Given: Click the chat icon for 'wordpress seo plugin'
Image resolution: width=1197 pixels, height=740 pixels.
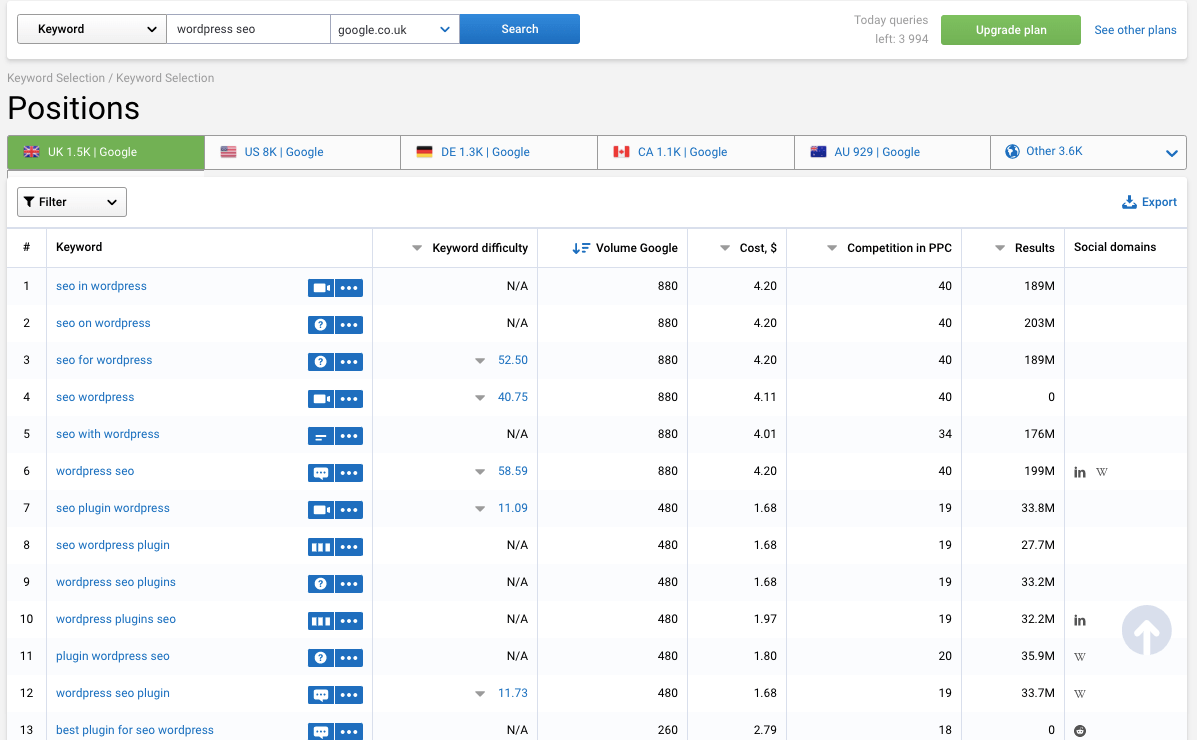Looking at the screenshot, I should (321, 695).
